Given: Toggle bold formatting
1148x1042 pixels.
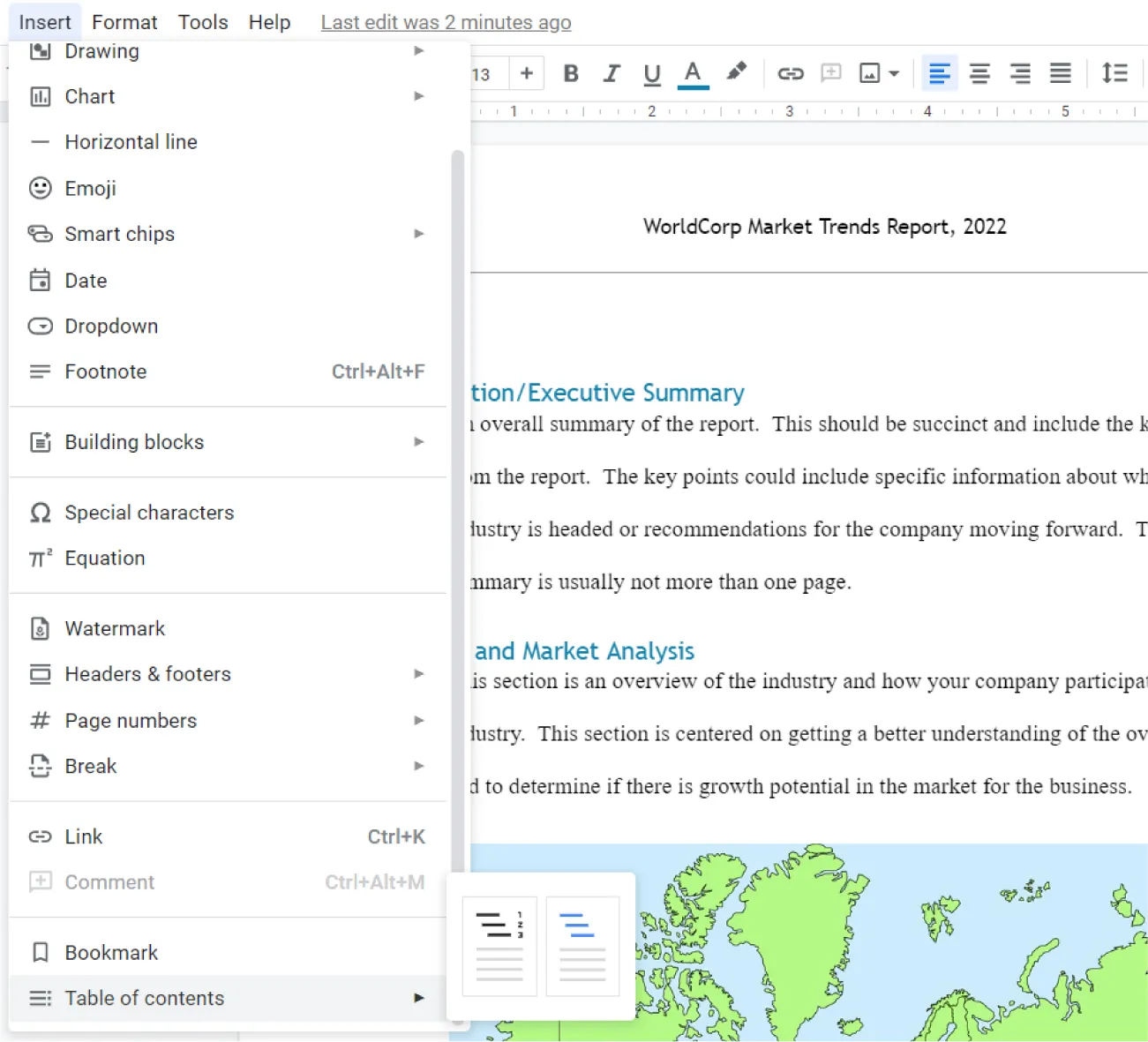Looking at the screenshot, I should (570, 73).
